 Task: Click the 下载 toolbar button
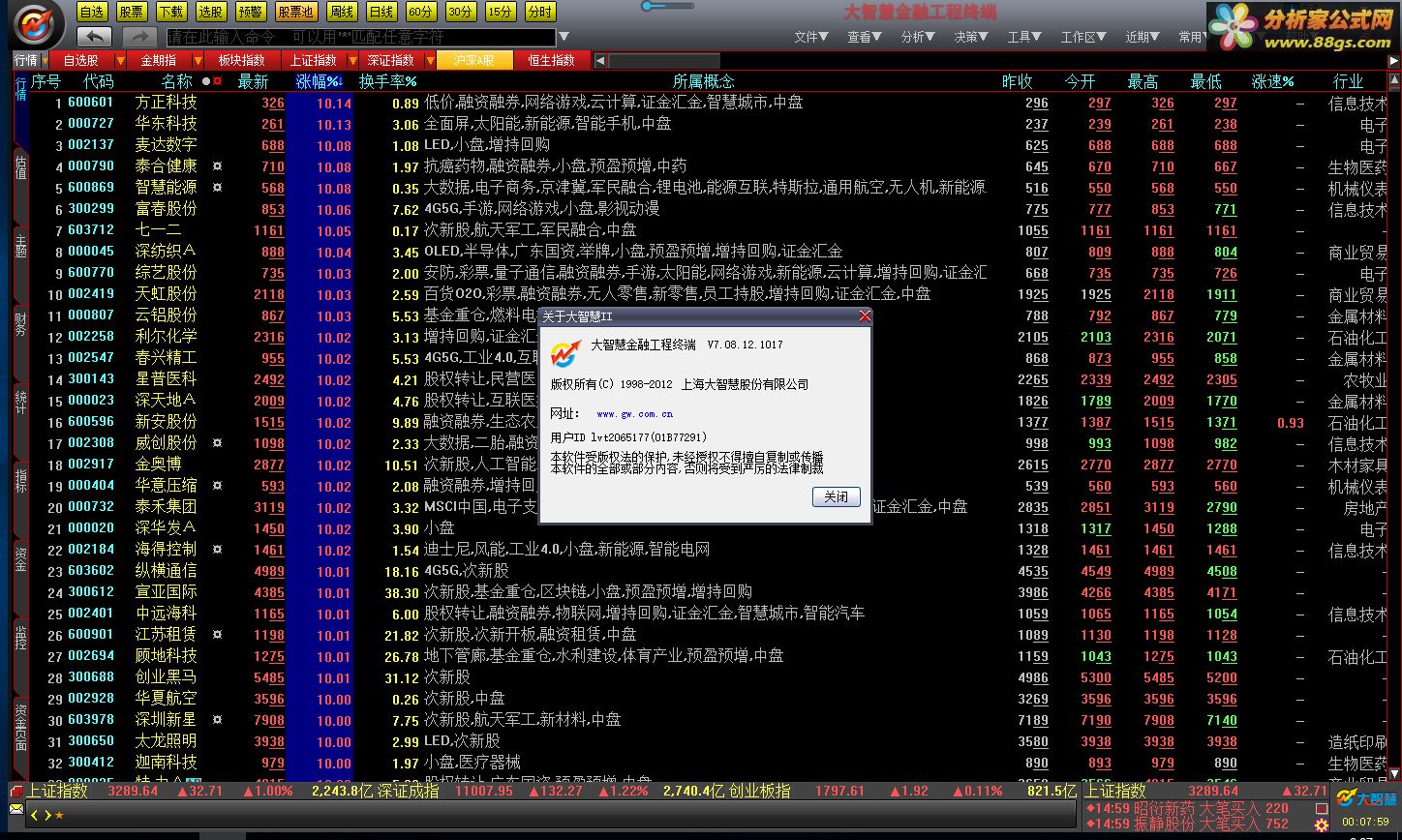(x=170, y=12)
